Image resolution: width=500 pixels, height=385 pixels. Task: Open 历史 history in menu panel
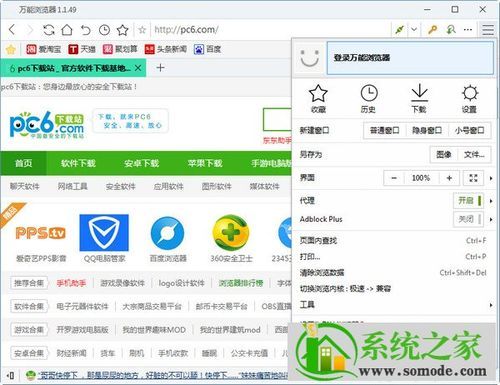(x=368, y=99)
